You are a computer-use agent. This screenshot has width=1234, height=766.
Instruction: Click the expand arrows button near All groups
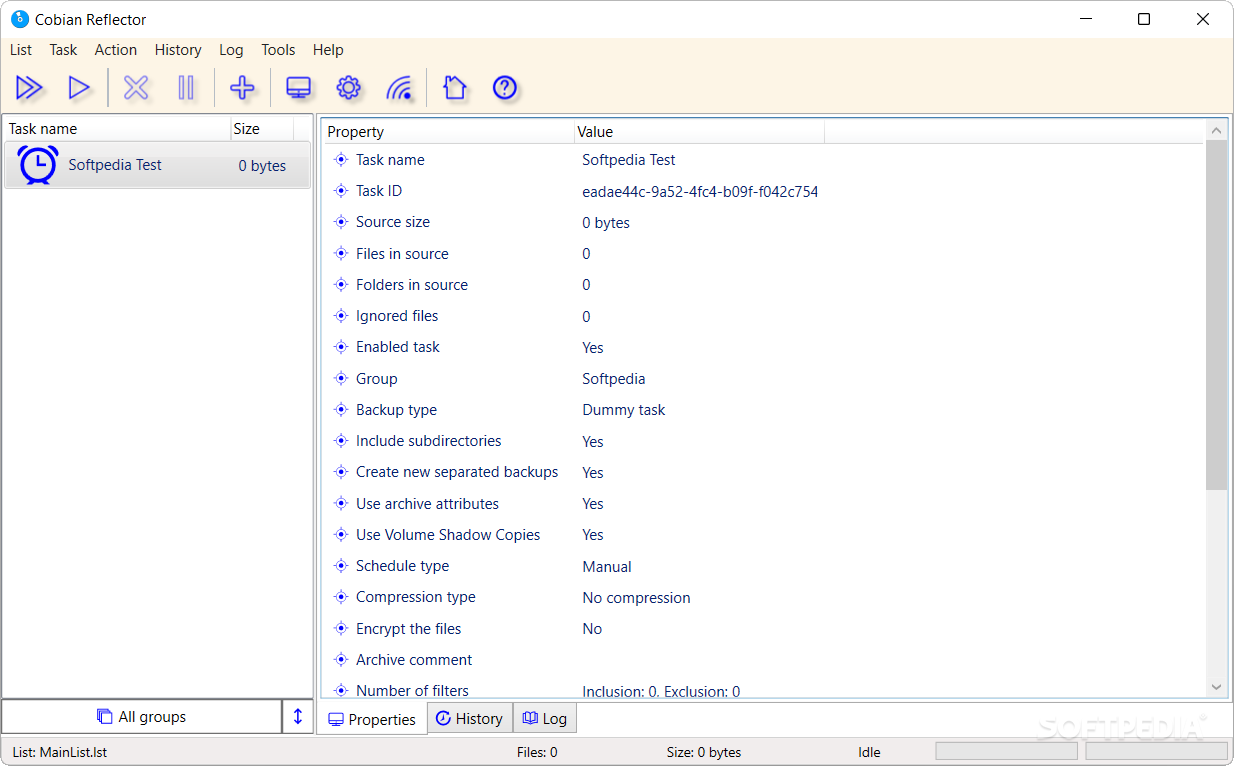tap(297, 716)
